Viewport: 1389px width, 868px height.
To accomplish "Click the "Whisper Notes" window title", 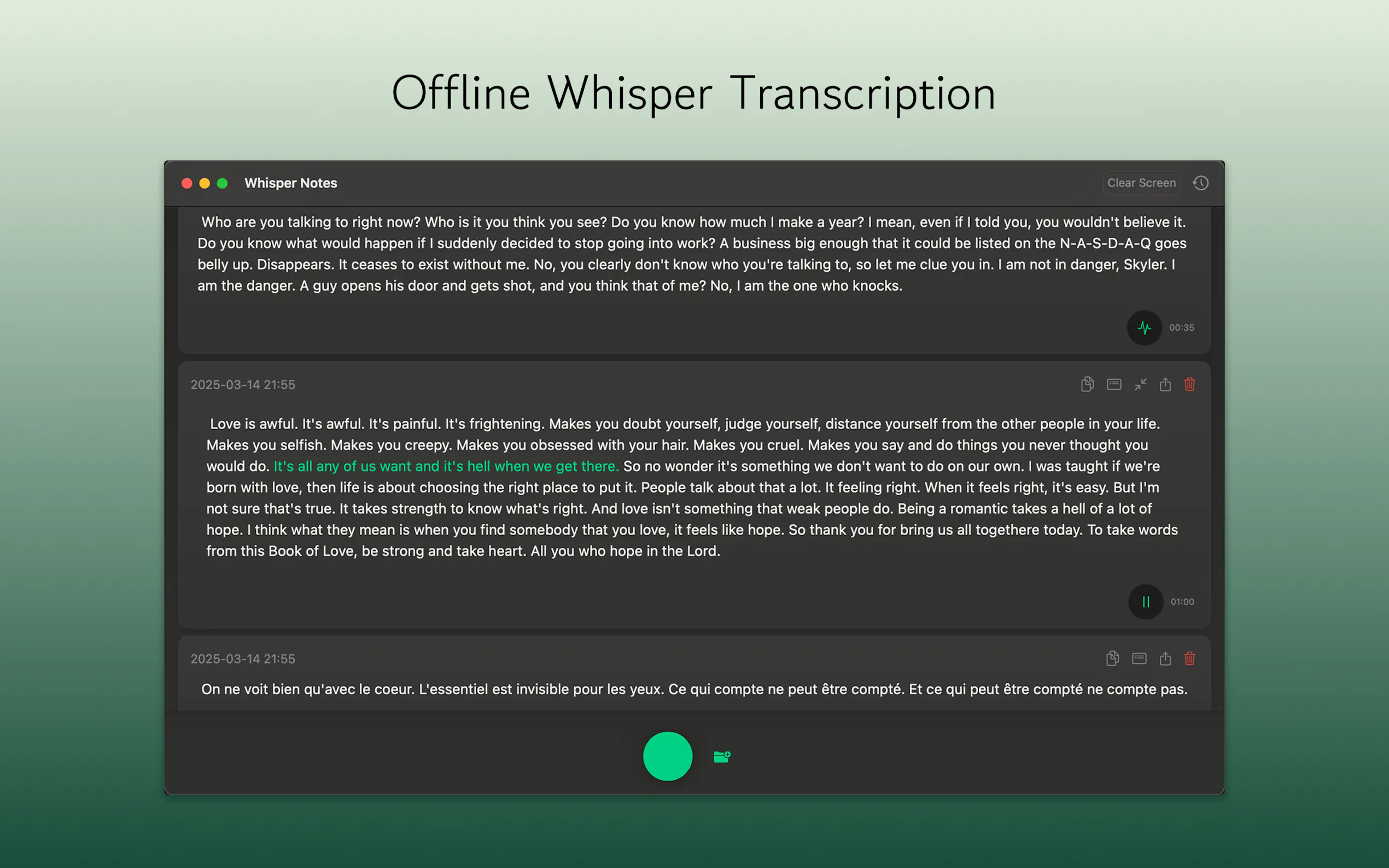I will click(x=290, y=183).
